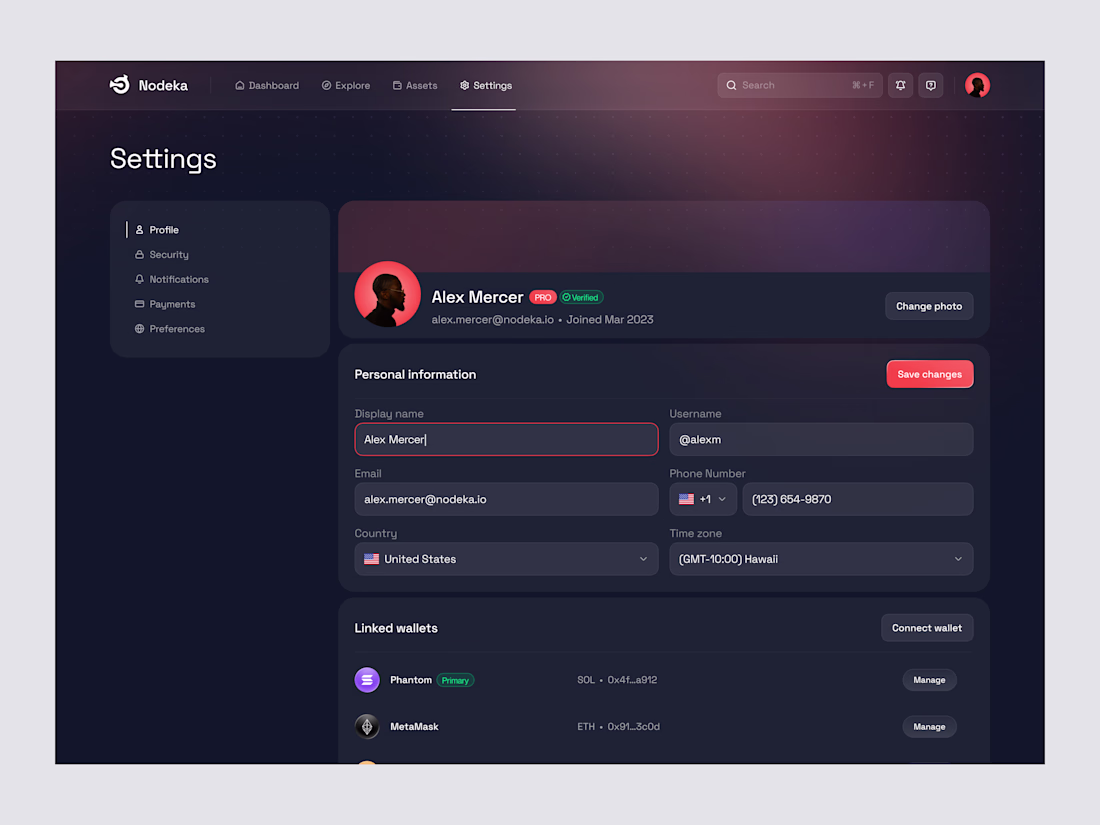Click the PRO badge
The image size is (1100, 825).
click(543, 297)
